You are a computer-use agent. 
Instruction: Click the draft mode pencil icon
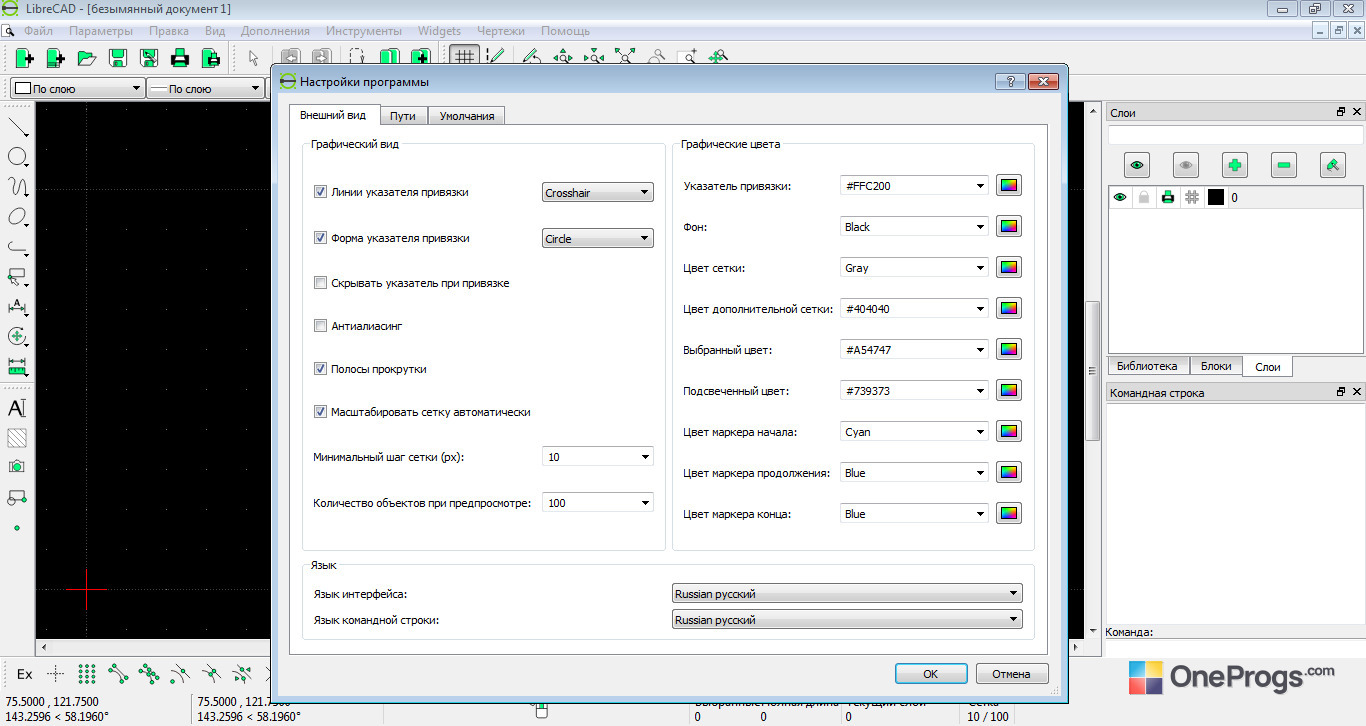[494, 58]
